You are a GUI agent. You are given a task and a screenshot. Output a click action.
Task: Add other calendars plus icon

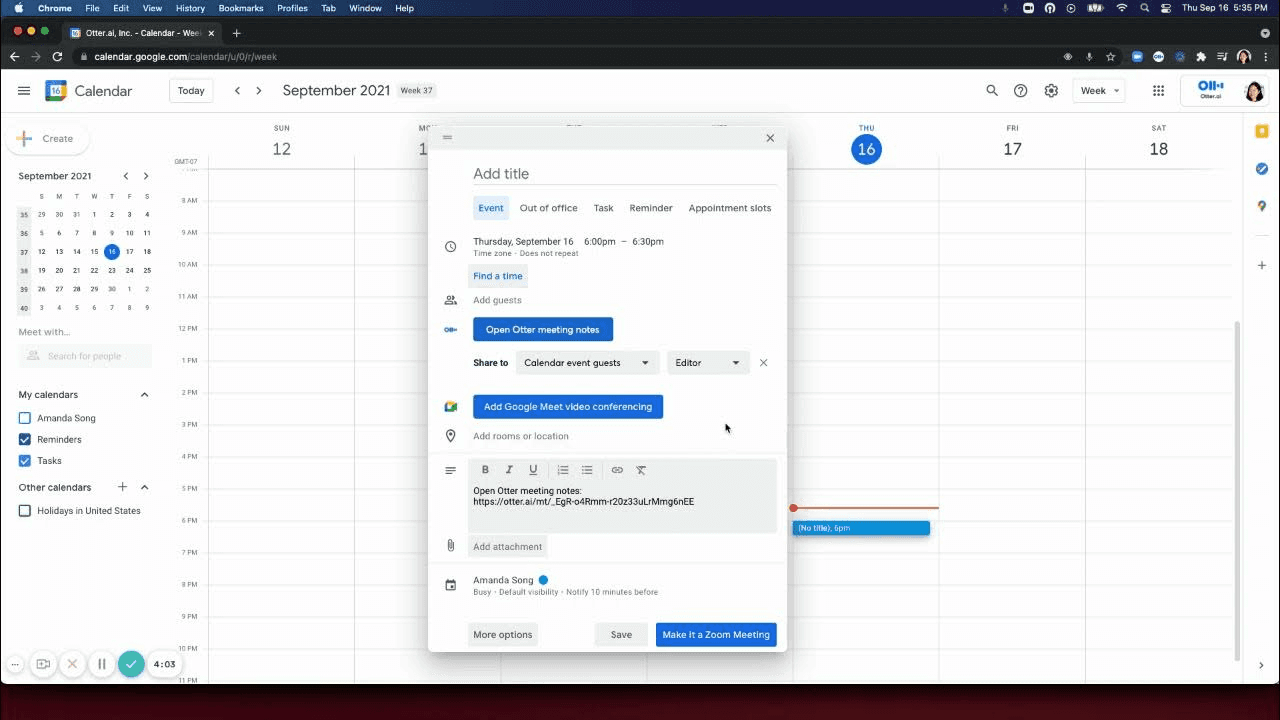123,487
